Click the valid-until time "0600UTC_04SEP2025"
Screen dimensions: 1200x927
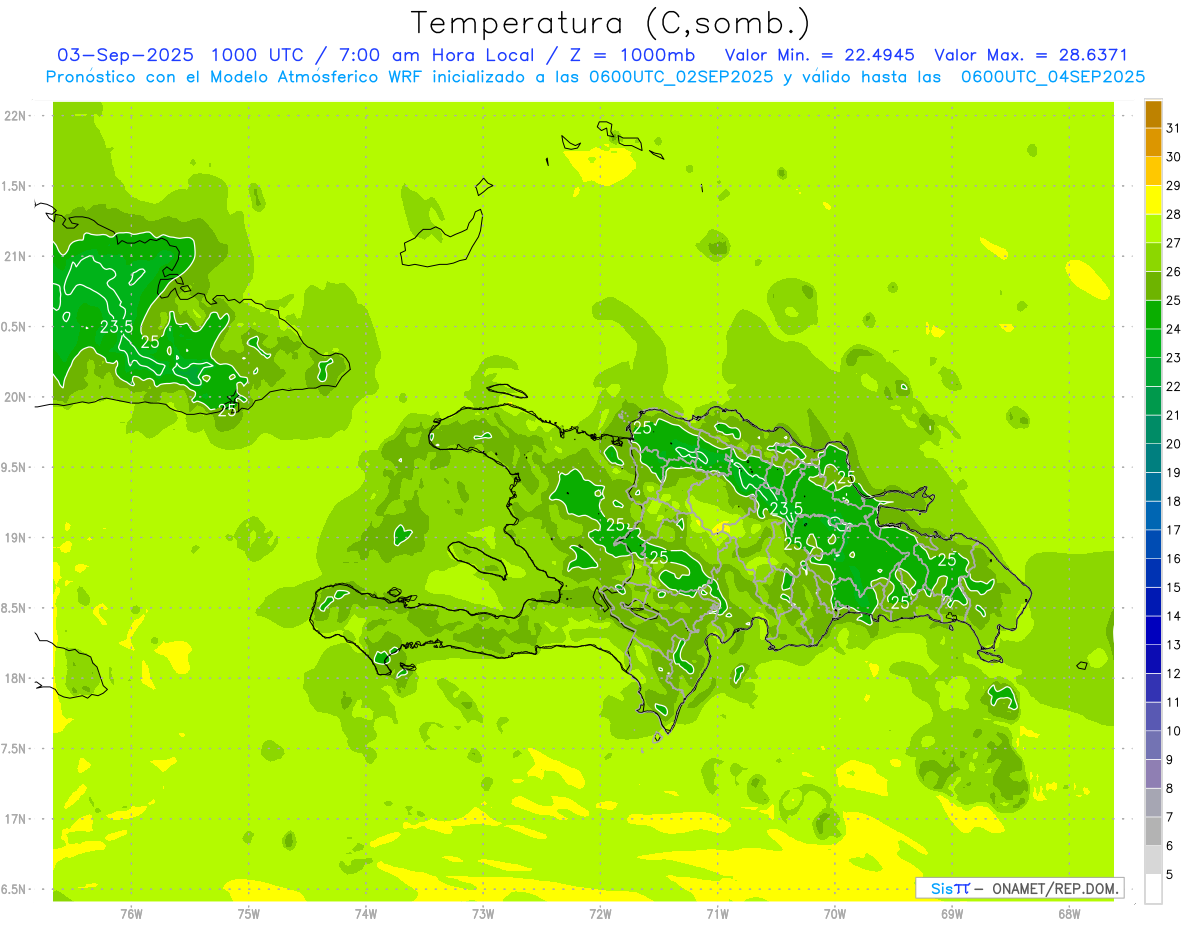point(1052,77)
